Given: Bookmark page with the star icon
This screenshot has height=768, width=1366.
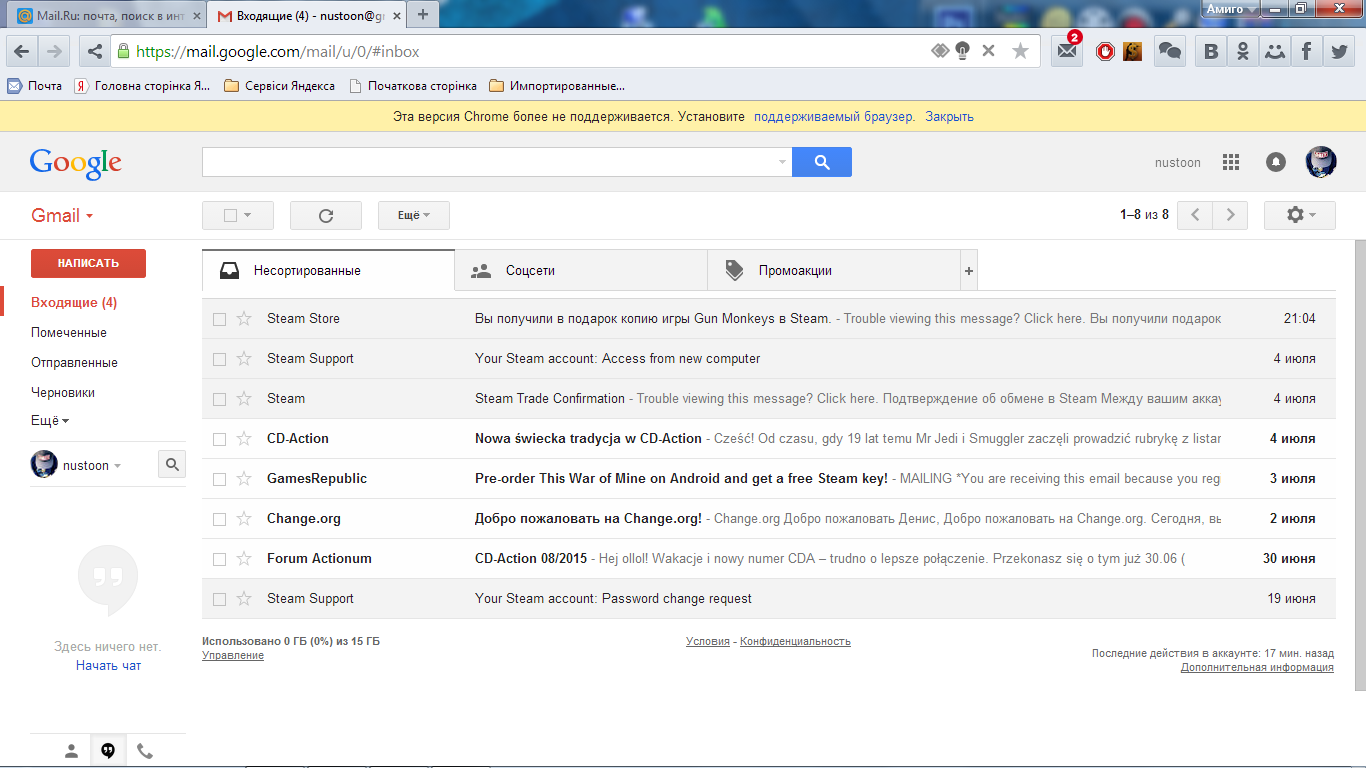Looking at the screenshot, I should tap(1020, 51).
